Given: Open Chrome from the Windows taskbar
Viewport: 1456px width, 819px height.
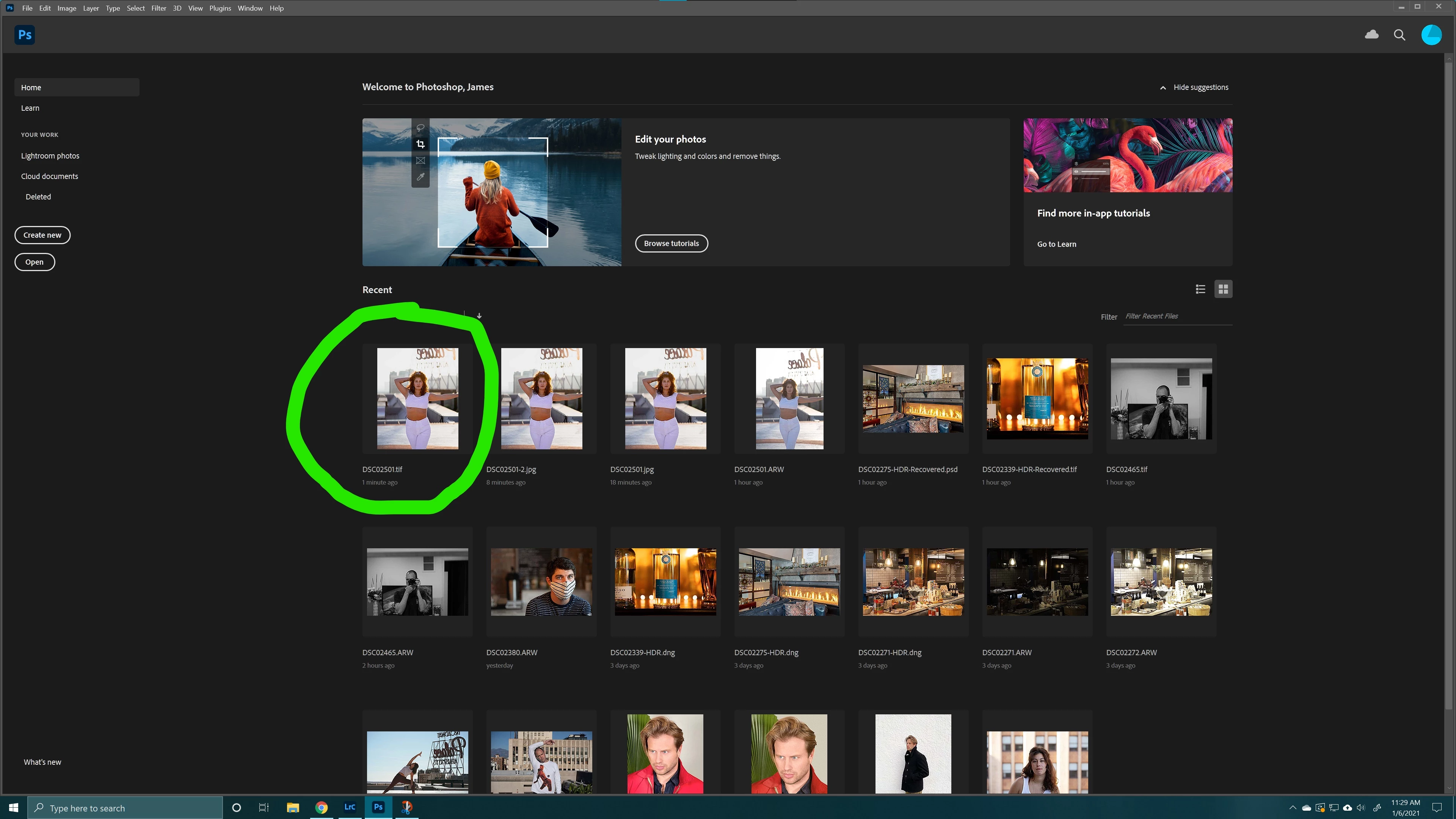Looking at the screenshot, I should click(321, 807).
